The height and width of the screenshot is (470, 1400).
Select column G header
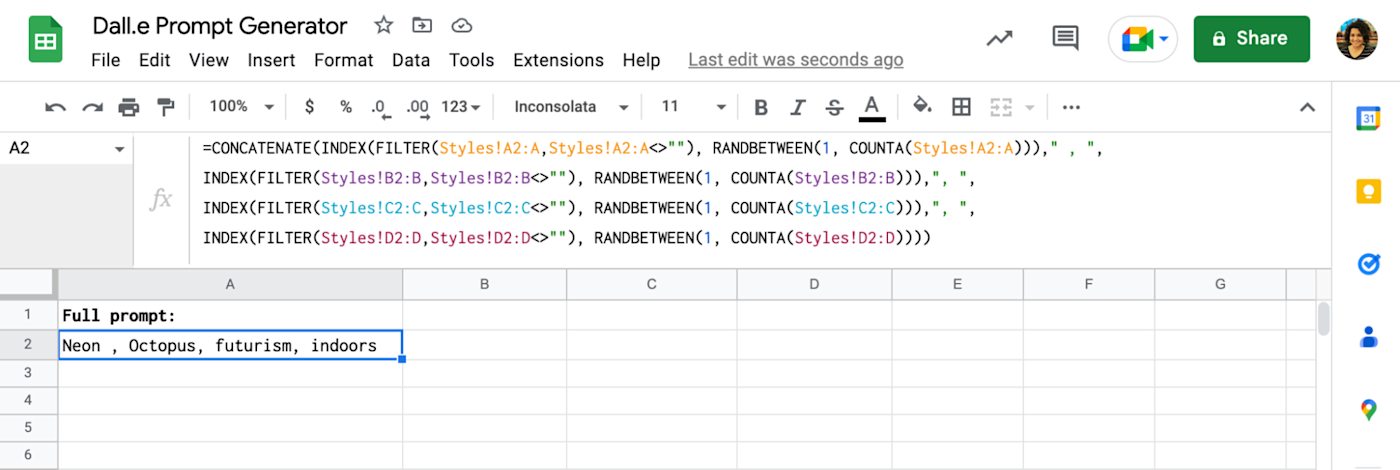1220,284
